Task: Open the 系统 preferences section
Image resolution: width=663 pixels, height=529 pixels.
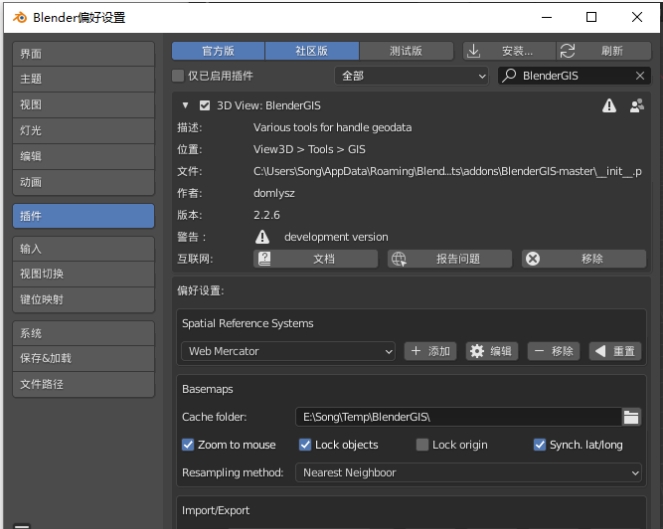Action: [84, 333]
